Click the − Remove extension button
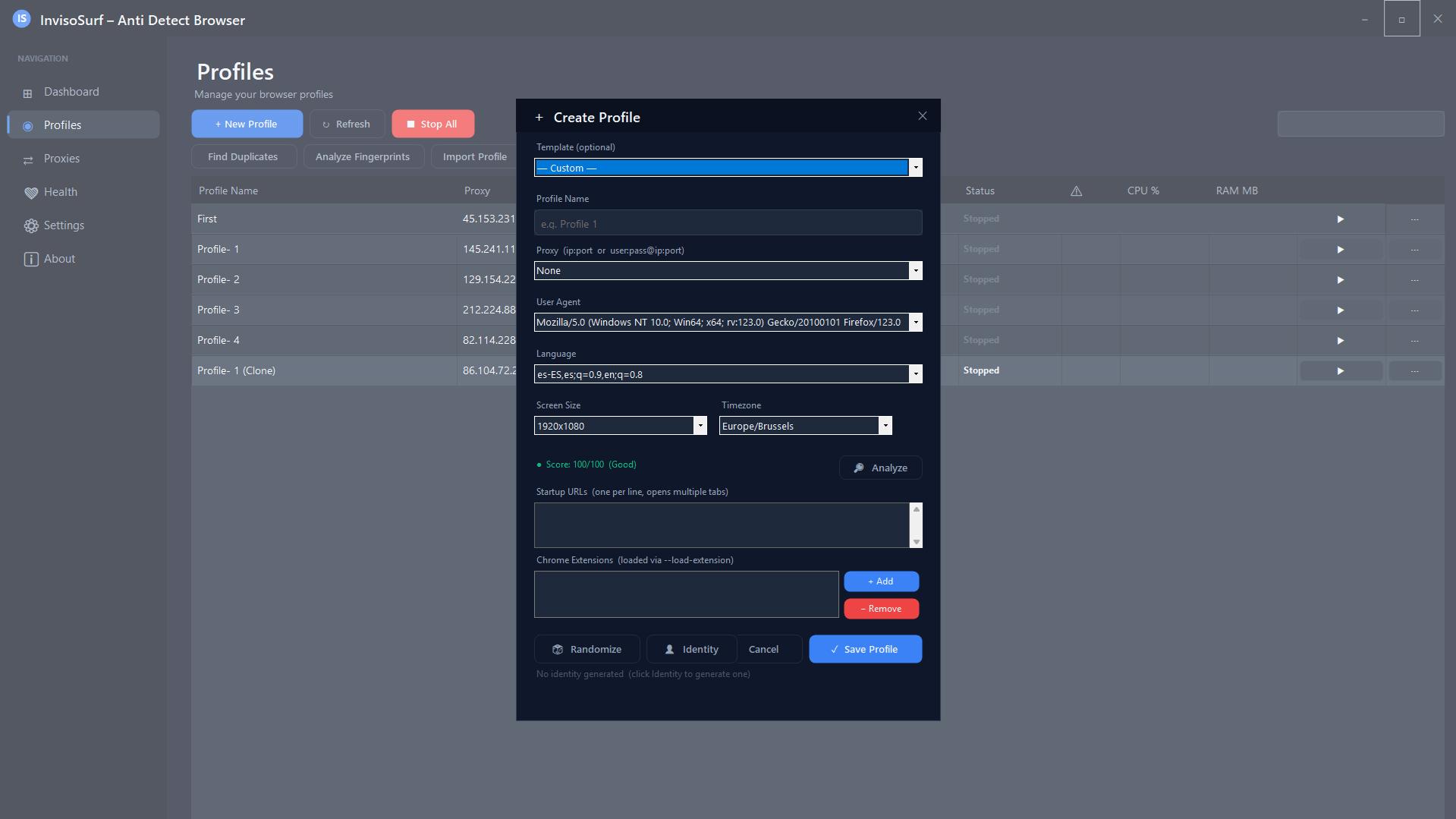The image size is (1456, 819). [x=881, y=609]
